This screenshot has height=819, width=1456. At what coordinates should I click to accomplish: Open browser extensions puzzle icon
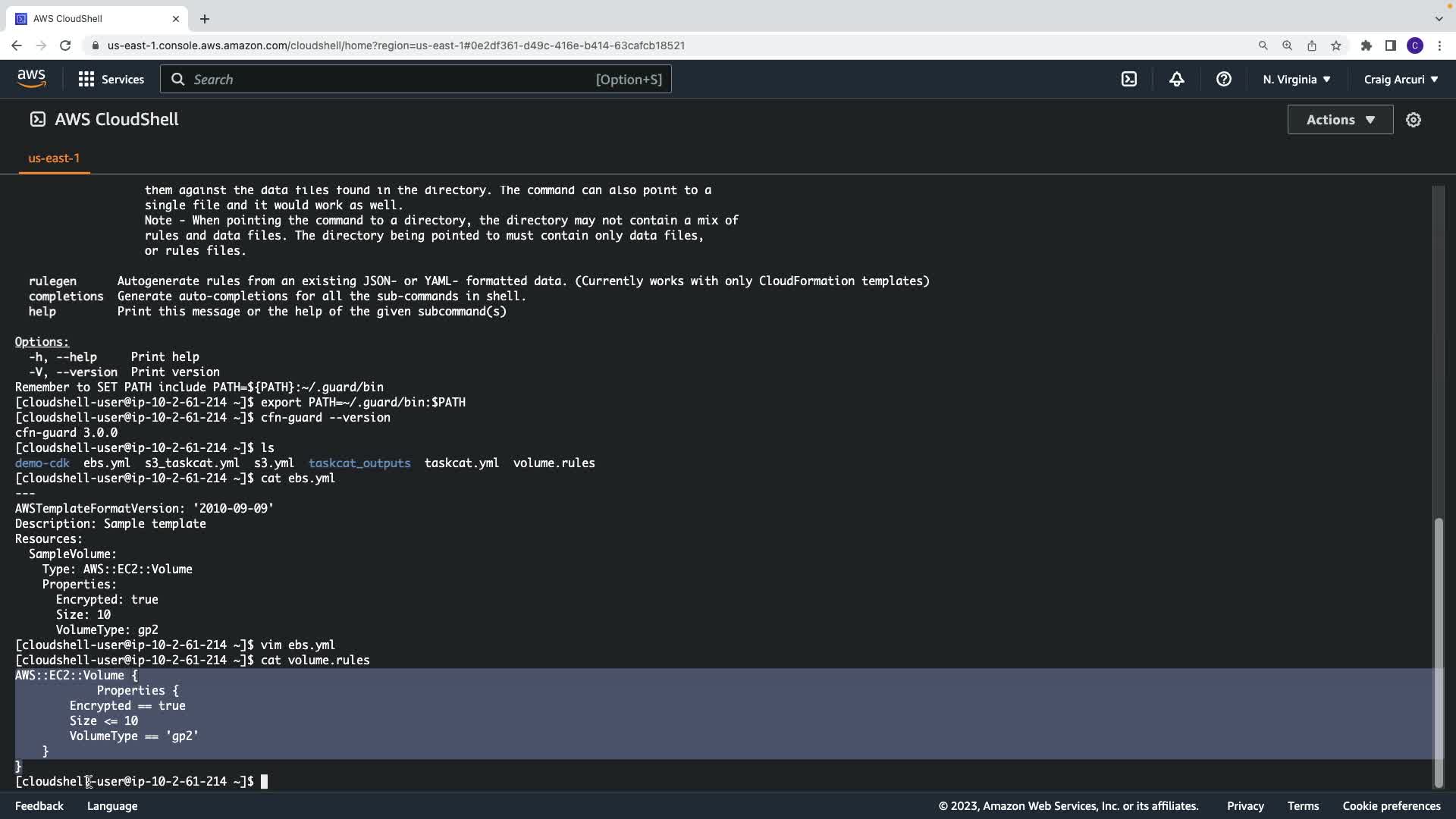coord(1367,45)
